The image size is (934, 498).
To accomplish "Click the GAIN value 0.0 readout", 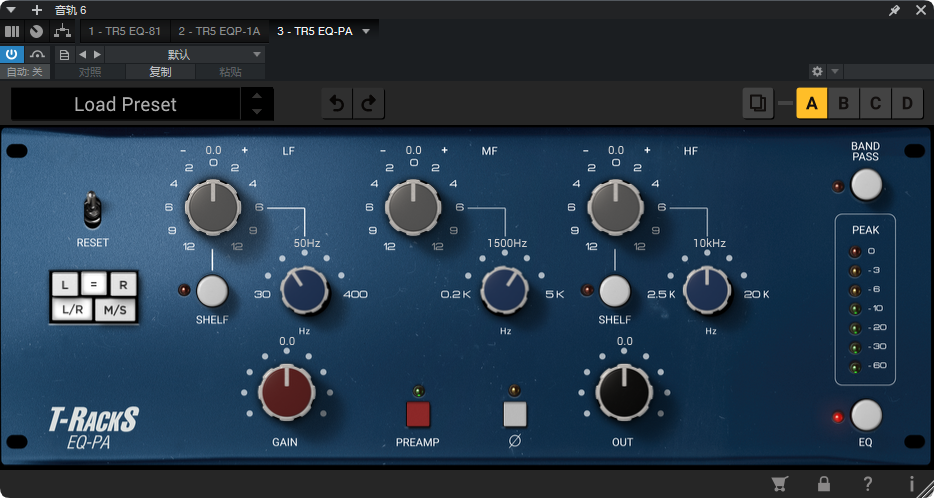I will [x=287, y=341].
